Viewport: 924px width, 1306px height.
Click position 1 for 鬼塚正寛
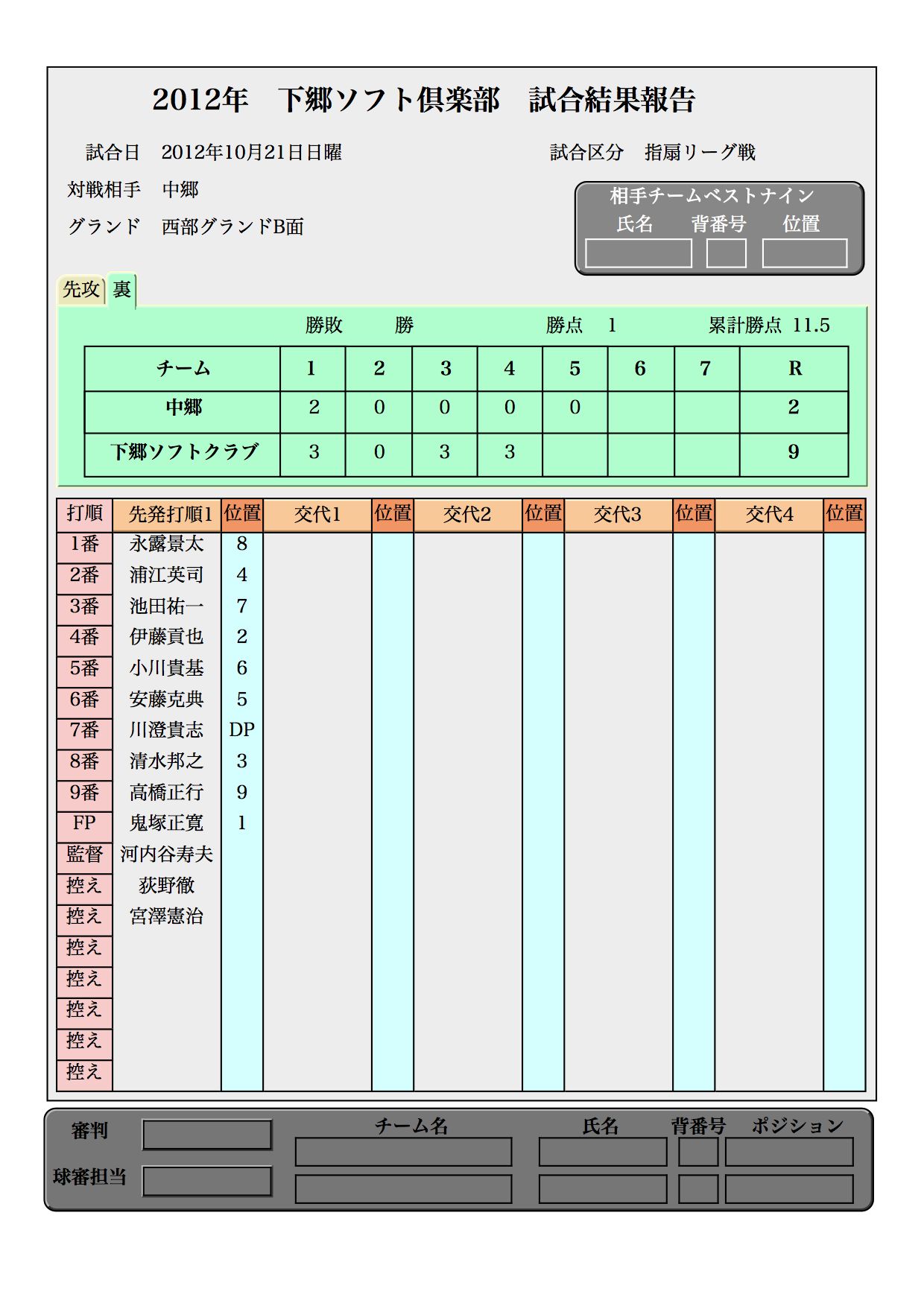(x=242, y=823)
